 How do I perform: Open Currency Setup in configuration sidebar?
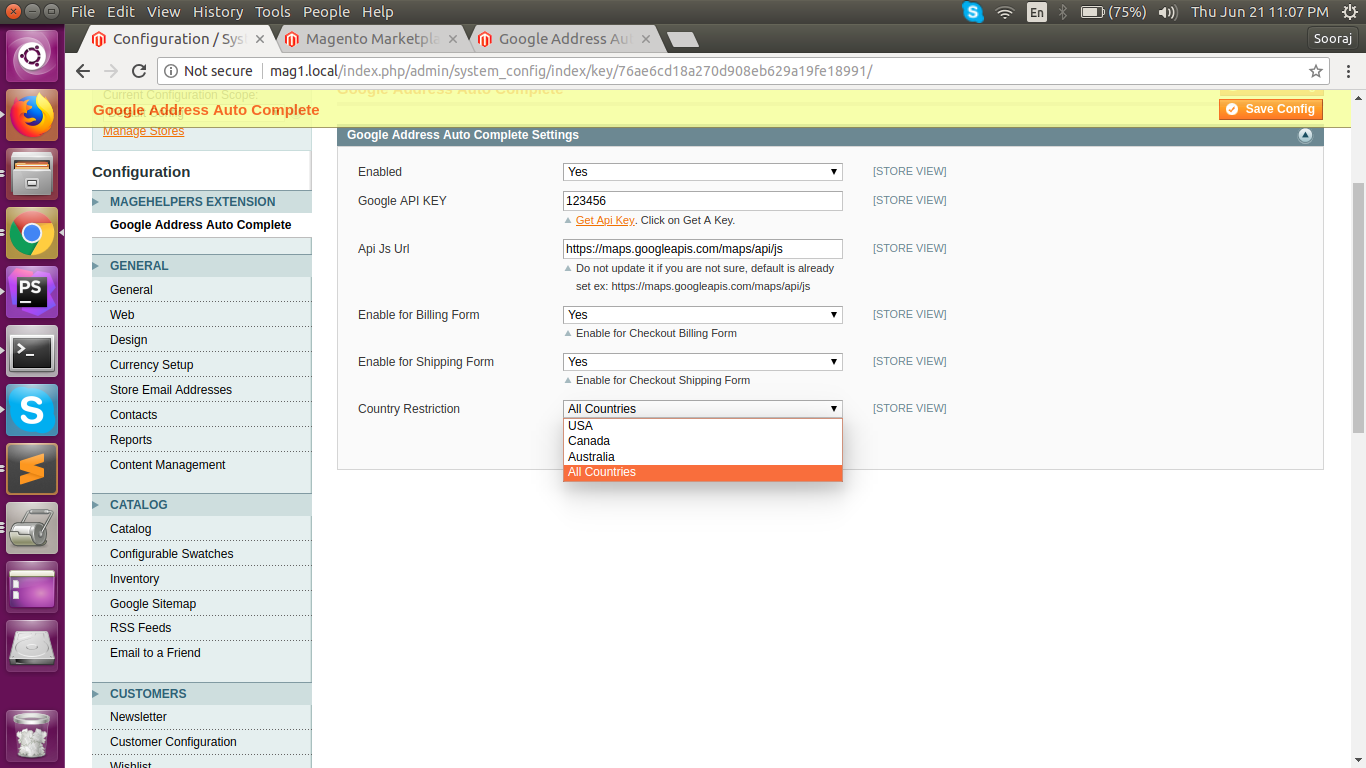coord(152,365)
